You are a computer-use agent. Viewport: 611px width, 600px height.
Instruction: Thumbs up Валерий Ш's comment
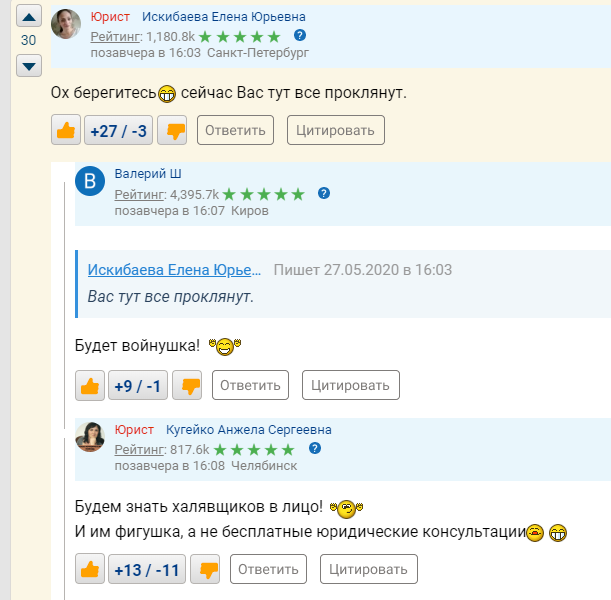[90, 385]
